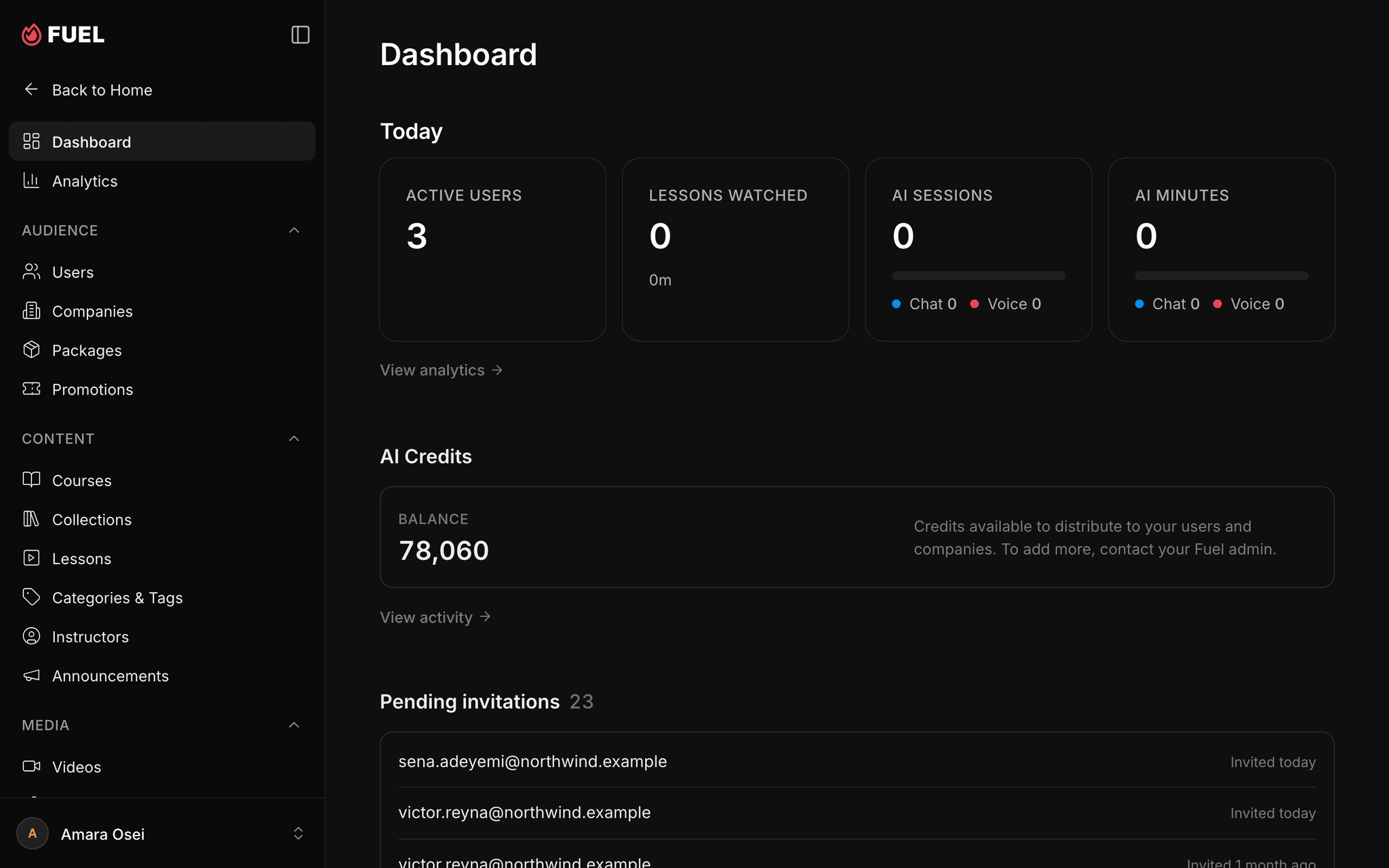Click the Promotions ticket icon

click(x=31, y=389)
